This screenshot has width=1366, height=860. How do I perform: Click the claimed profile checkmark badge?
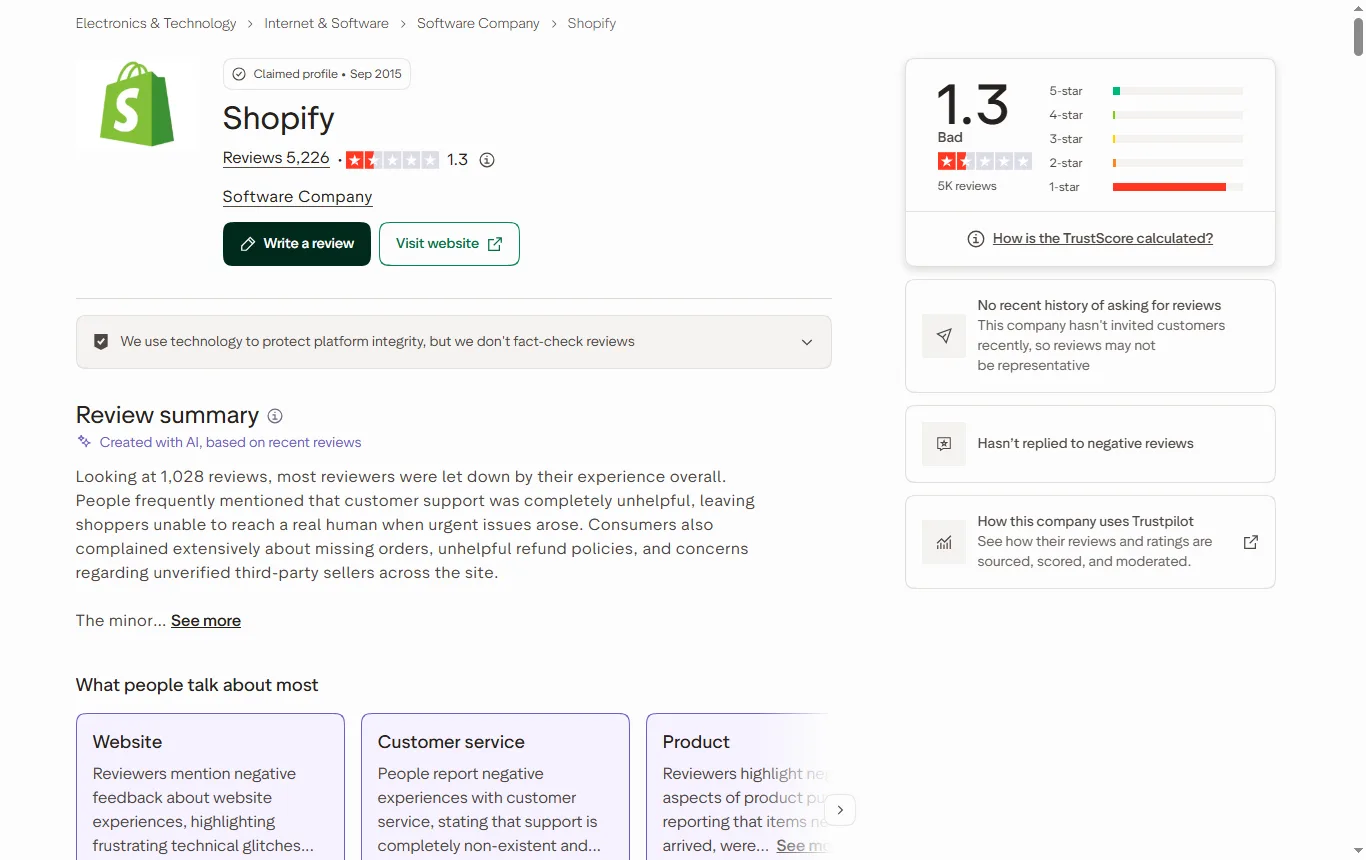tap(239, 74)
